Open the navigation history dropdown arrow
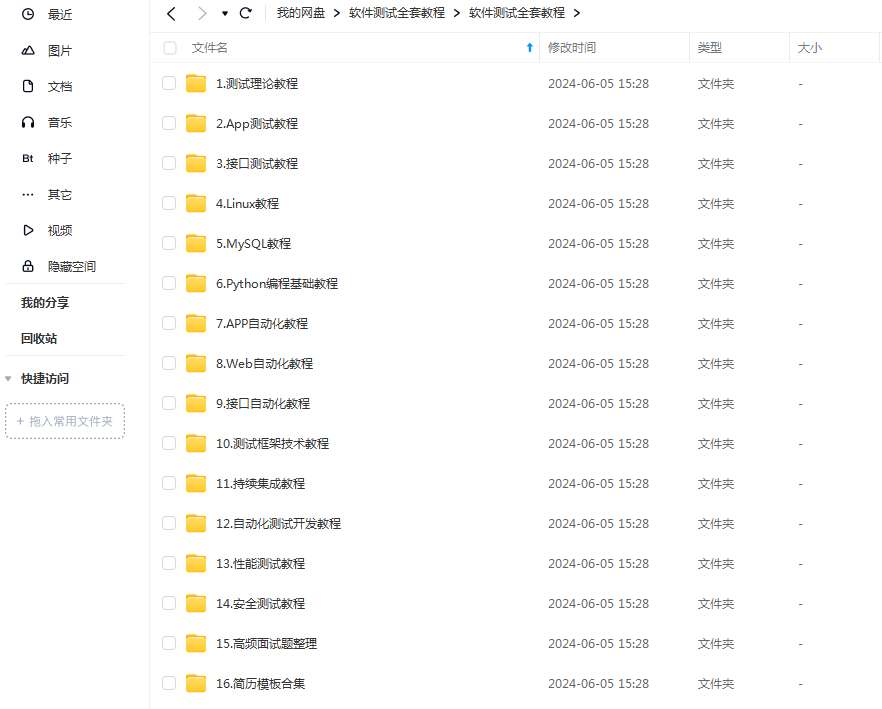The image size is (882, 709). (225, 14)
